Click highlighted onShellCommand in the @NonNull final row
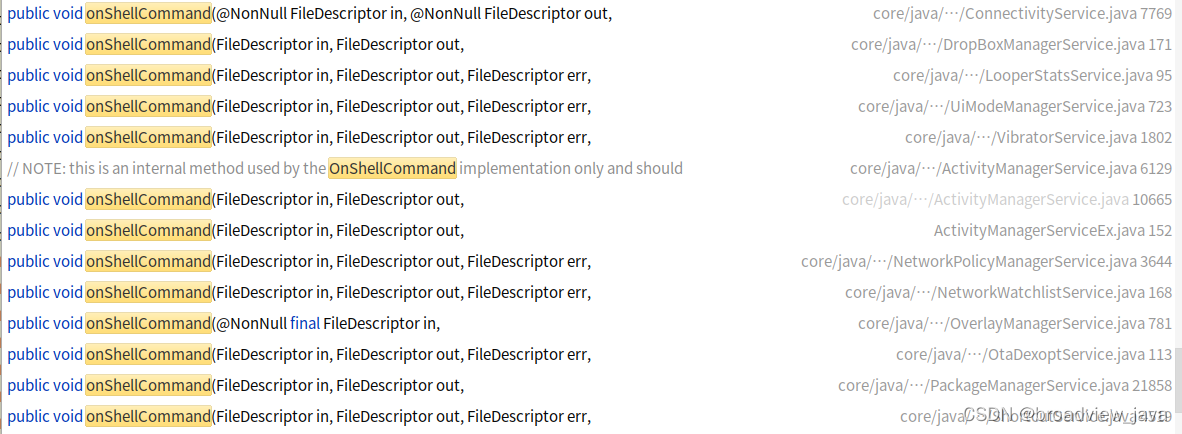Image resolution: width=1182 pixels, height=434 pixels. tap(149, 323)
